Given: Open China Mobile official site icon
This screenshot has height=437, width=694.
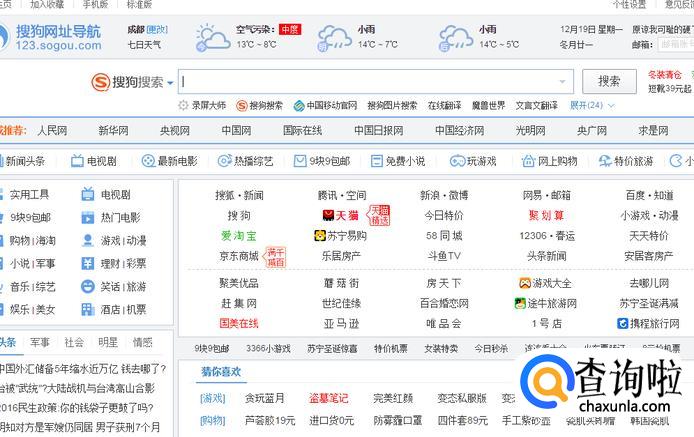Looking at the screenshot, I should [299, 106].
